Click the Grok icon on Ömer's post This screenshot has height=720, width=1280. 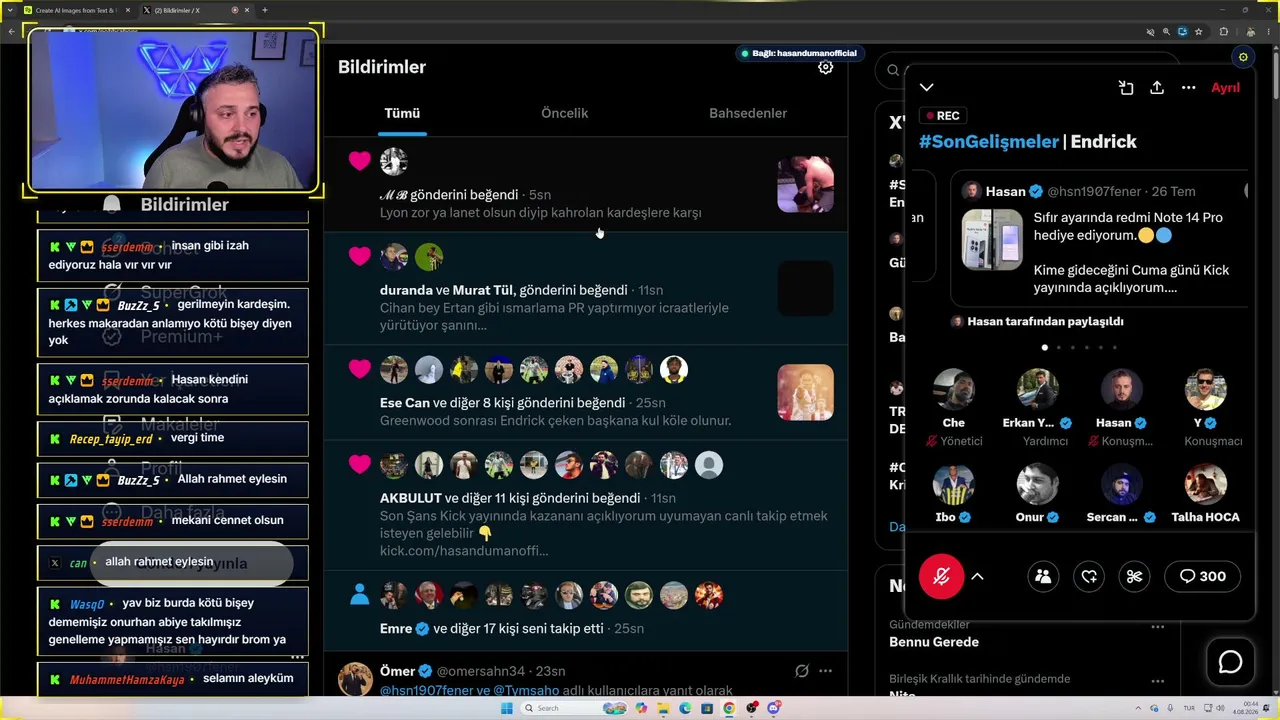(x=801, y=671)
